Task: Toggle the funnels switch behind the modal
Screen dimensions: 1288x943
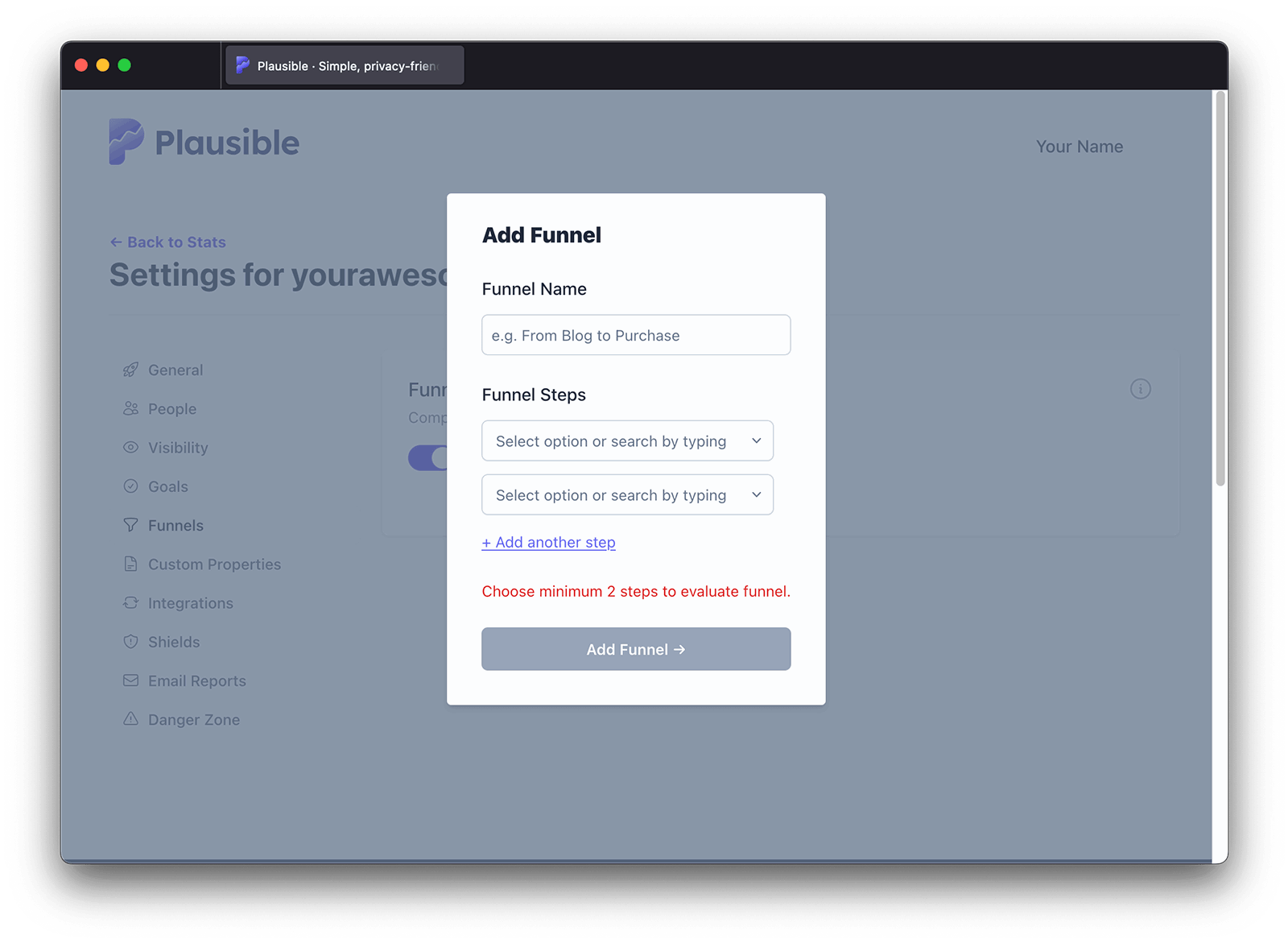Action: (x=428, y=457)
